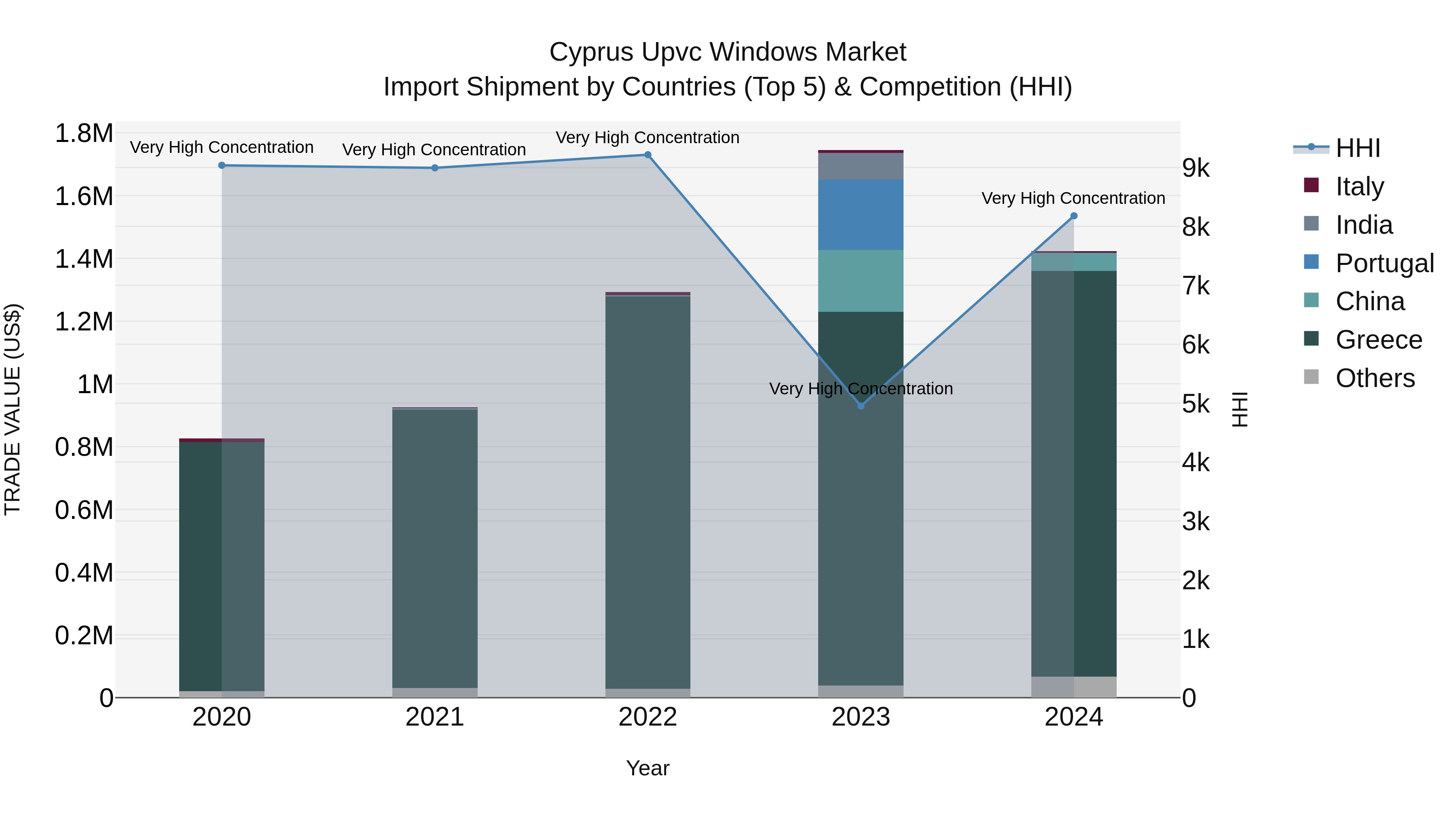Image resolution: width=1456 pixels, height=819 pixels.
Task: Click the Greece segment in 2022 bar
Action: [x=648, y=492]
